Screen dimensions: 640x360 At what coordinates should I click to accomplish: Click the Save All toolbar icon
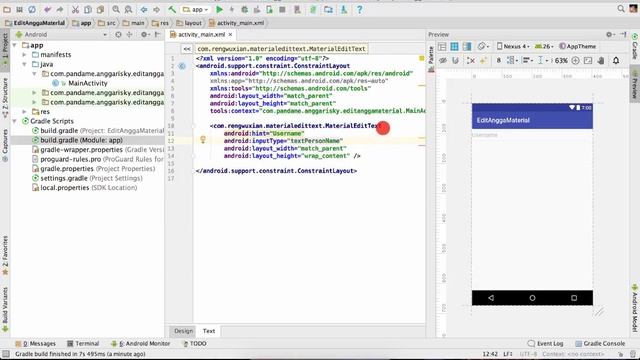tap(19, 9)
